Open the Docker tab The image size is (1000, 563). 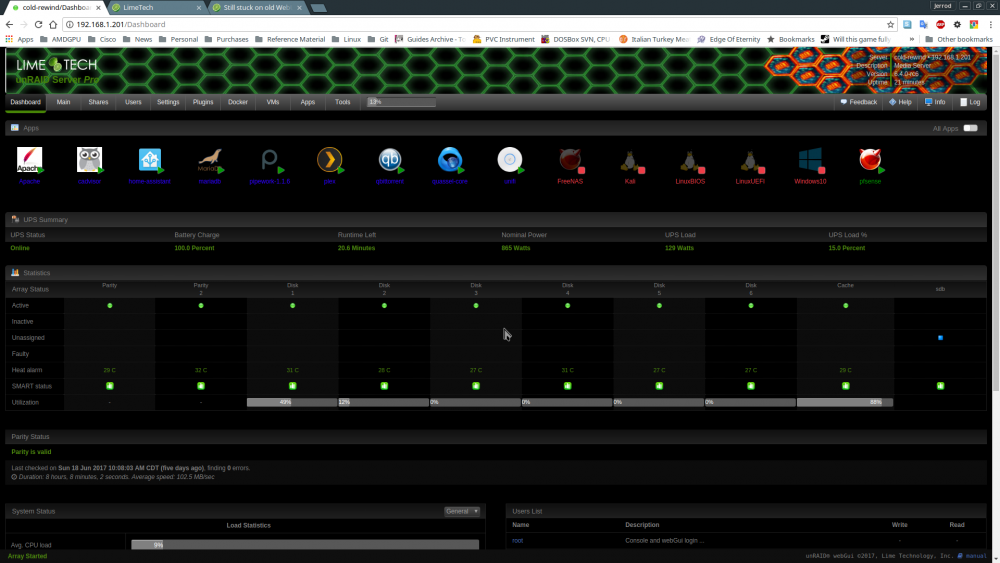pos(238,102)
